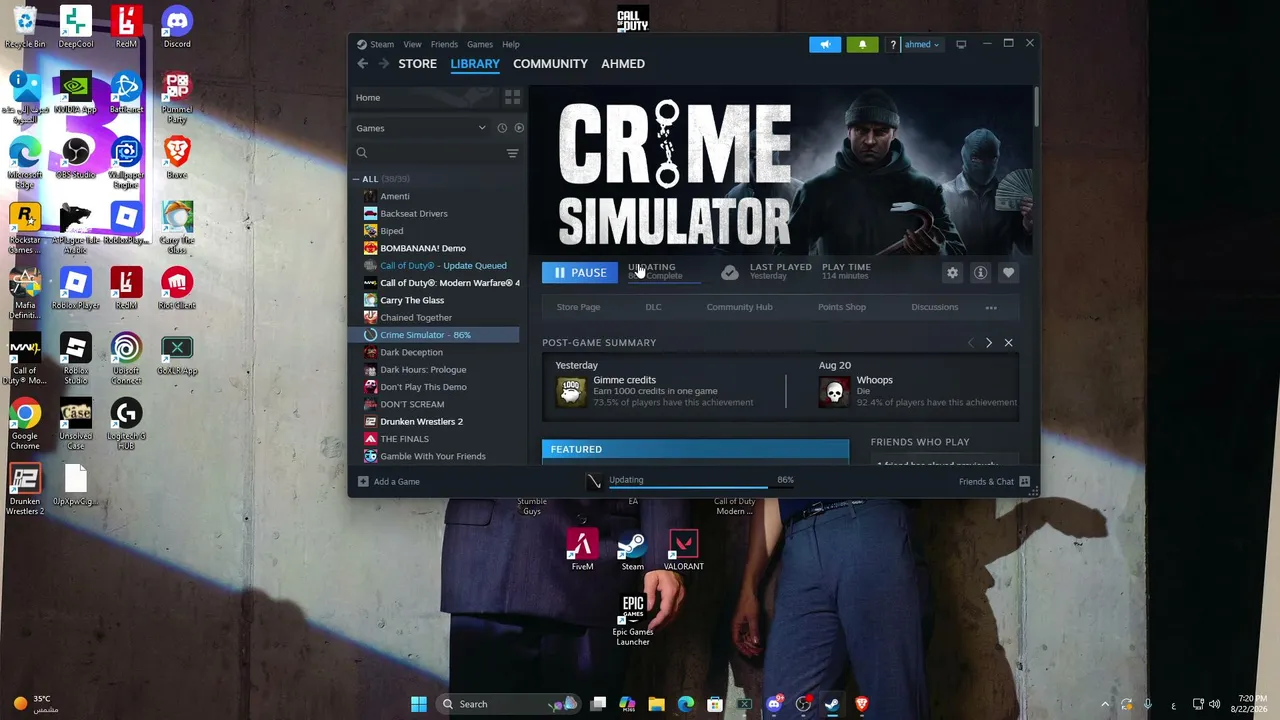Select the Riot Client desktop icon
The image size is (1280, 720).
(177, 290)
